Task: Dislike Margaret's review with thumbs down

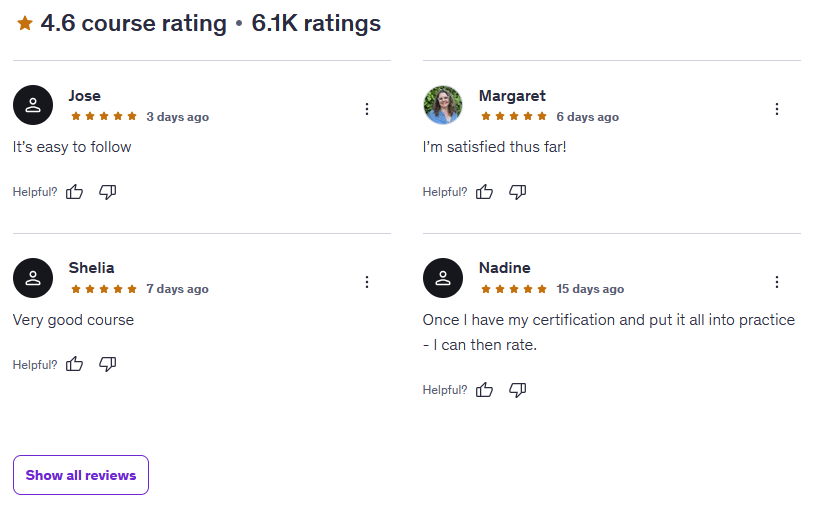Action: [518, 192]
